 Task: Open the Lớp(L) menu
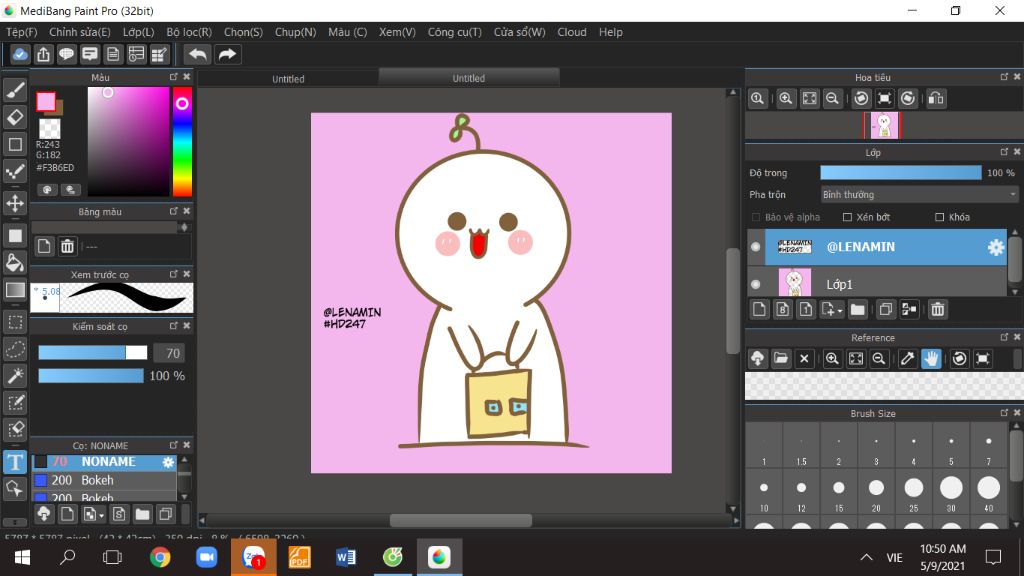[x=138, y=32]
